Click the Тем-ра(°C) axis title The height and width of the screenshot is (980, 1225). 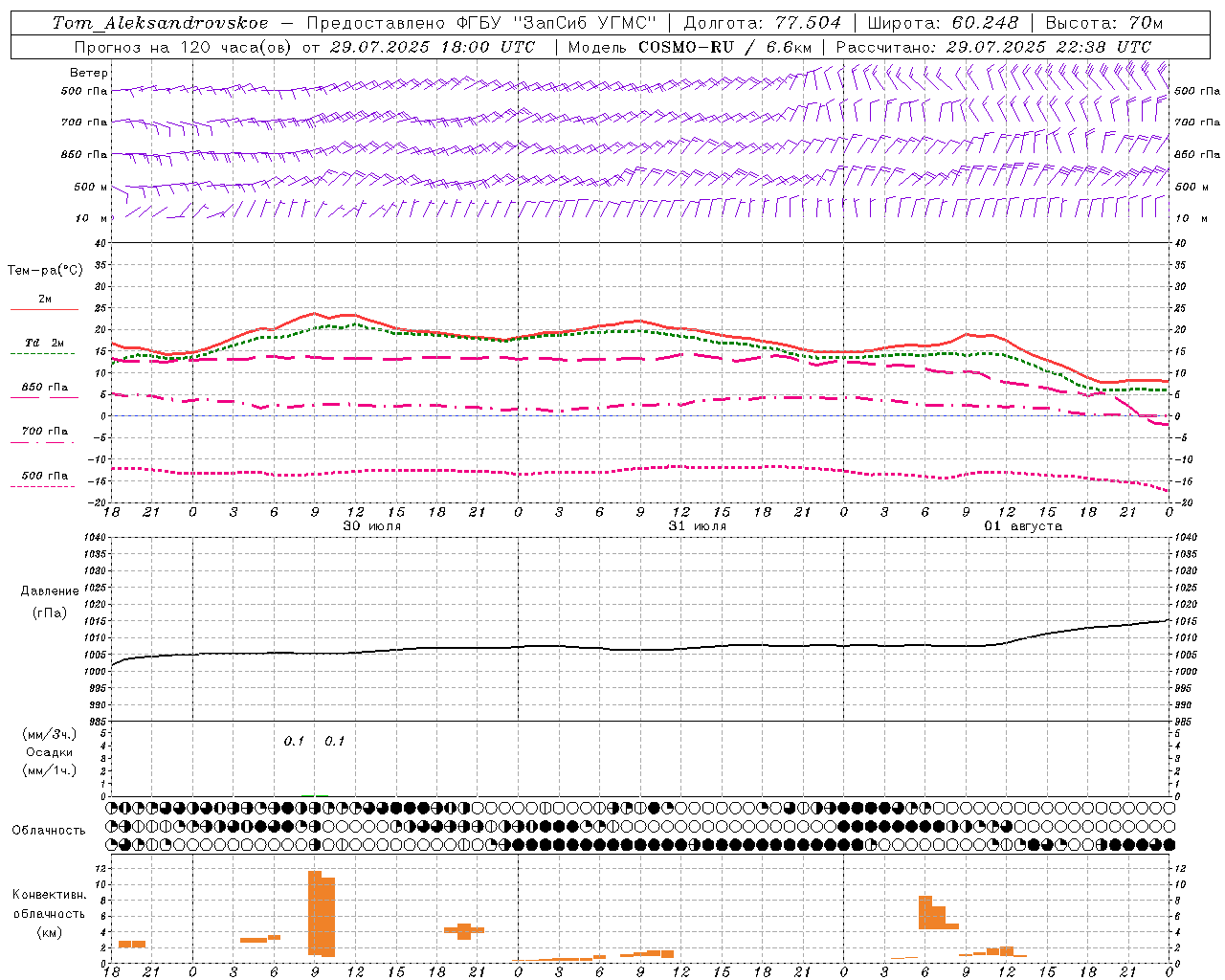45,271
